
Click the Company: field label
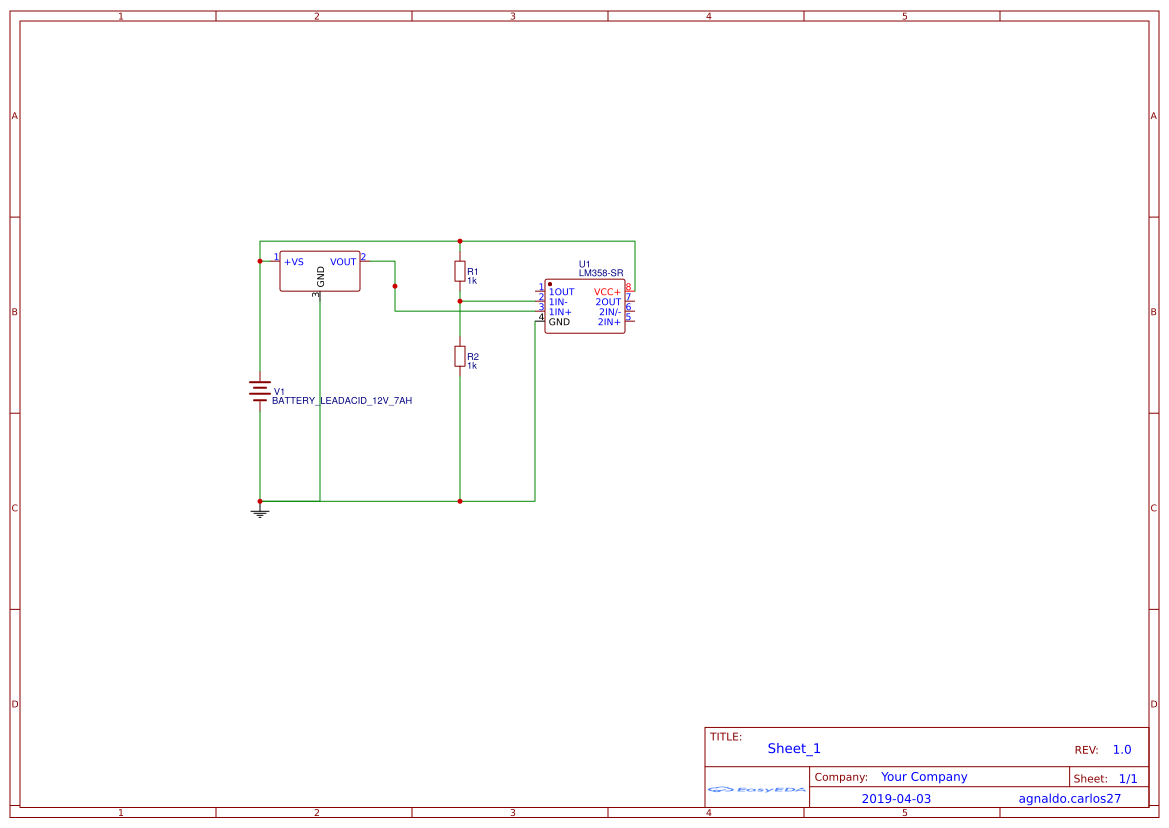coord(841,777)
